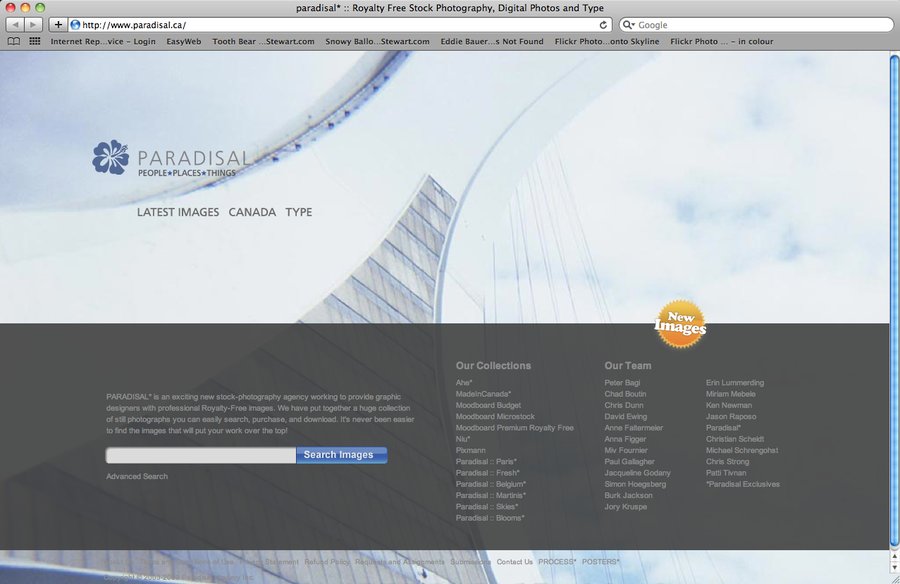Open team member Chris Strong
This screenshot has height=584, width=900.
[x=727, y=462]
